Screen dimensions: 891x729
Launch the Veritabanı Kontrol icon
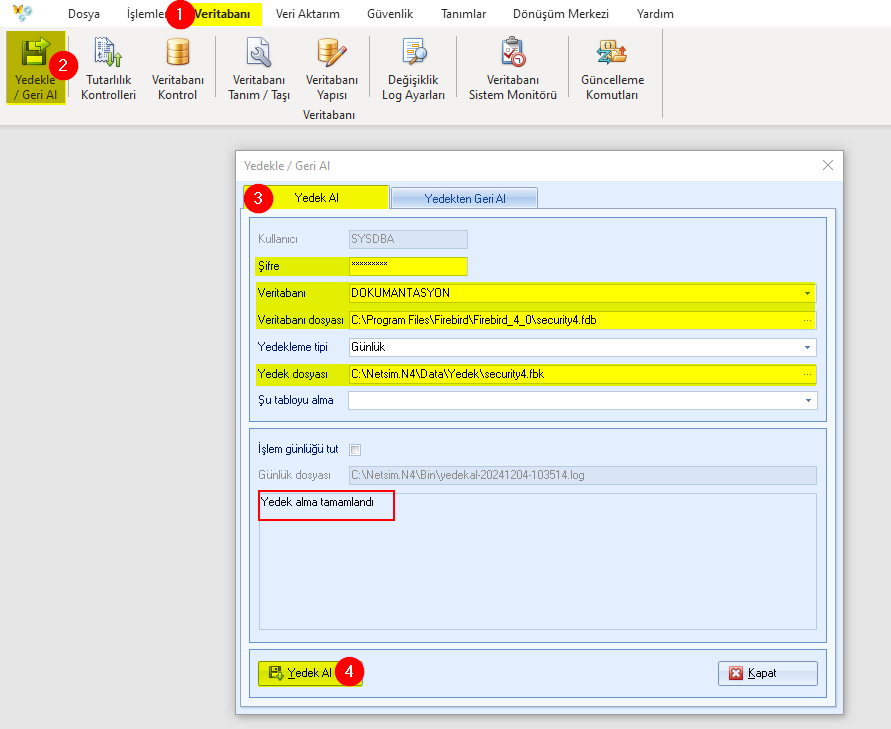(177, 69)
